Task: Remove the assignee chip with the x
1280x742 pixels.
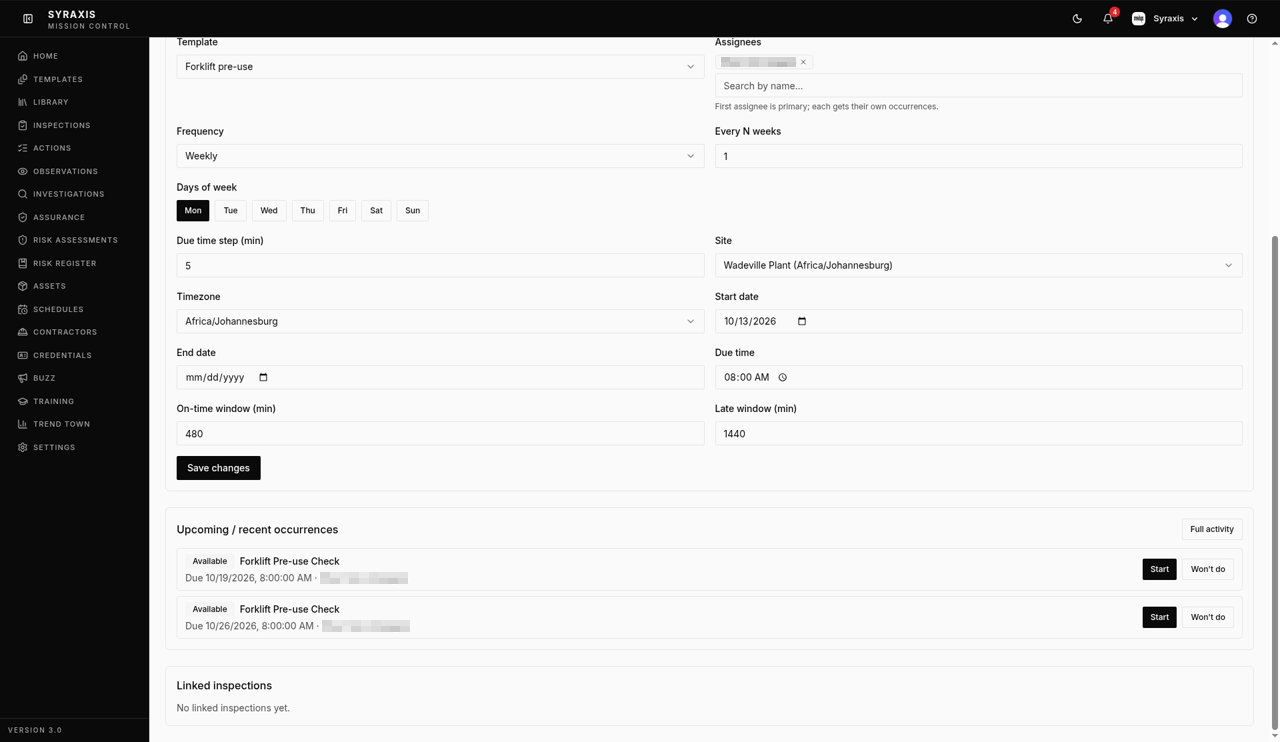Action: click(803, 62)
